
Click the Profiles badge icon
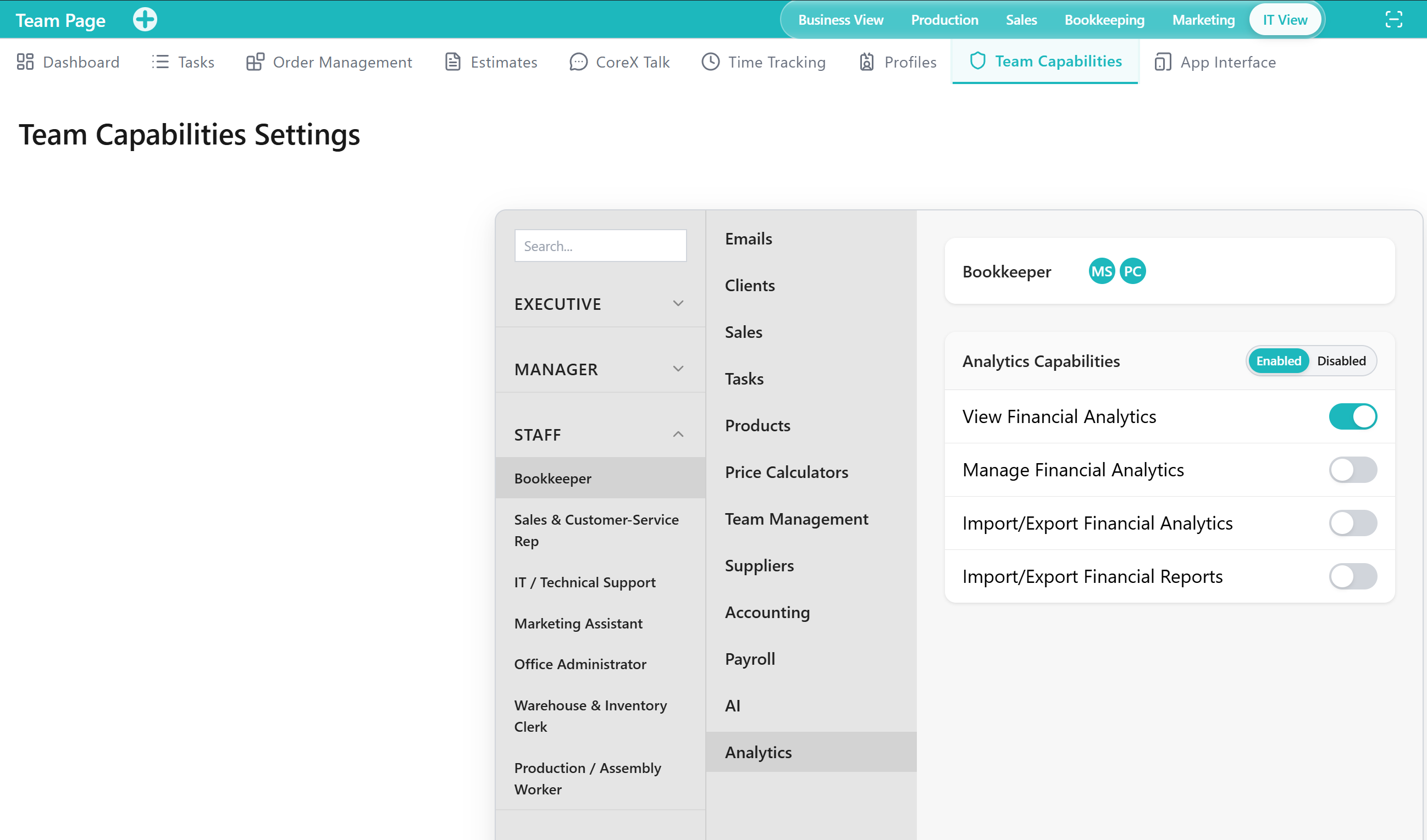(867, 62)
